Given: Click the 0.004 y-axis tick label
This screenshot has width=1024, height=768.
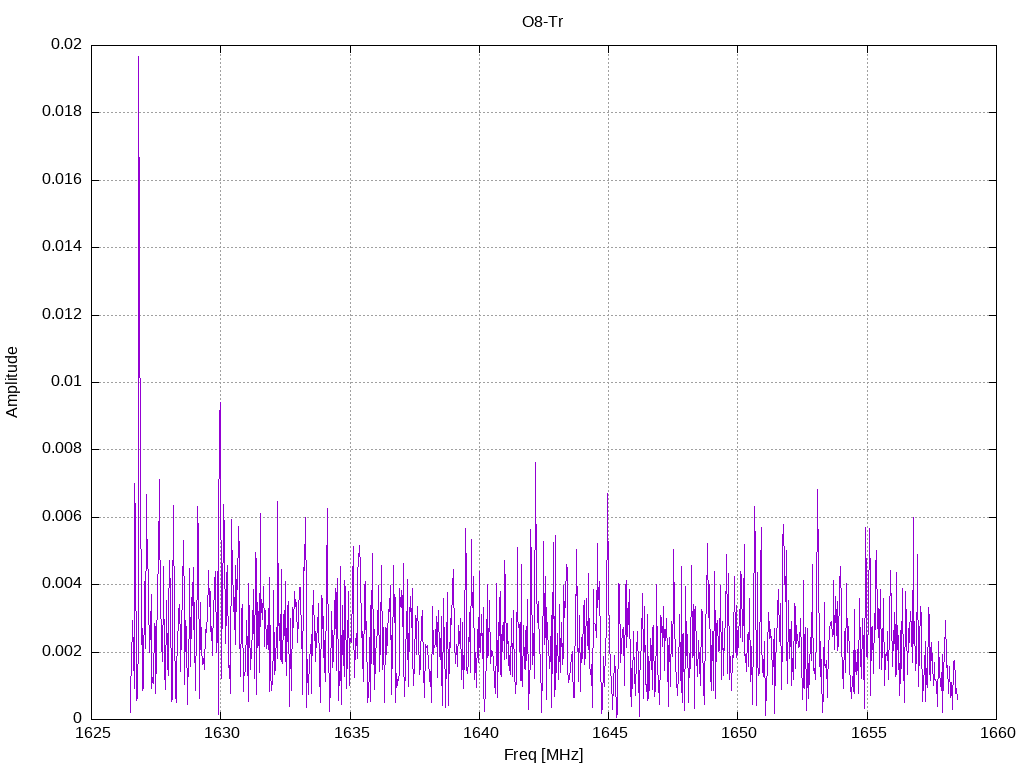Looking at the screenshot, I should coord(62,584).
